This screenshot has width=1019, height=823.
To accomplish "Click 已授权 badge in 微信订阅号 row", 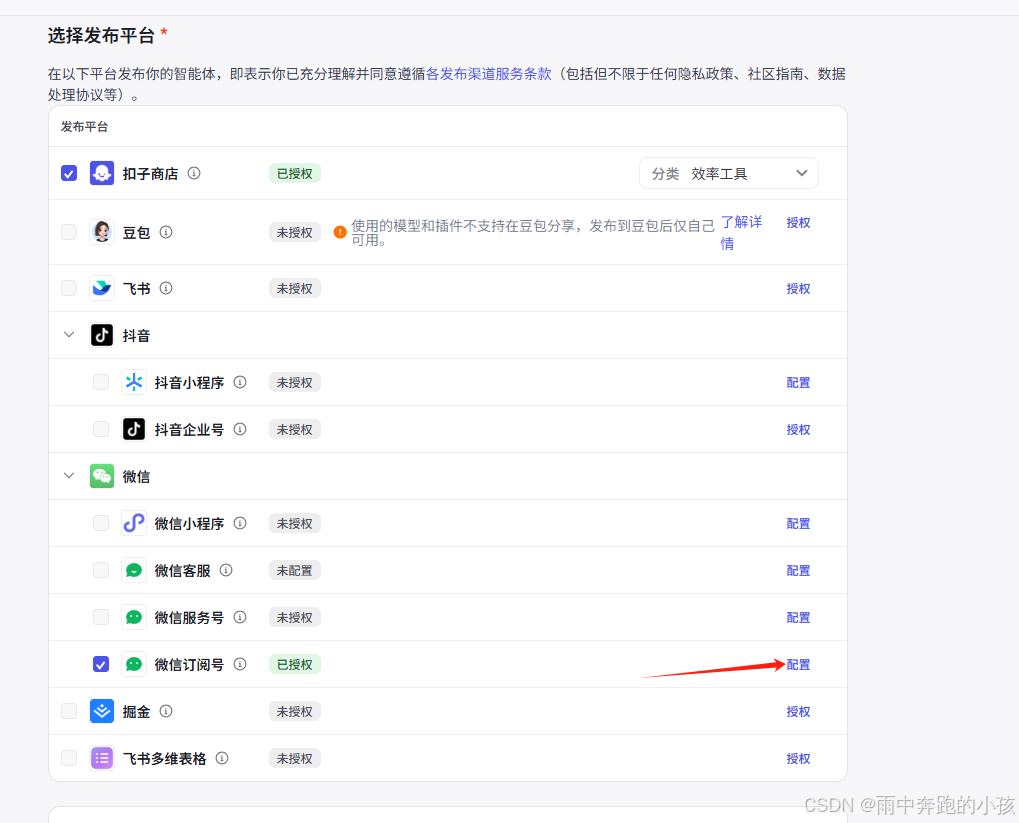I will coord(294,664).
